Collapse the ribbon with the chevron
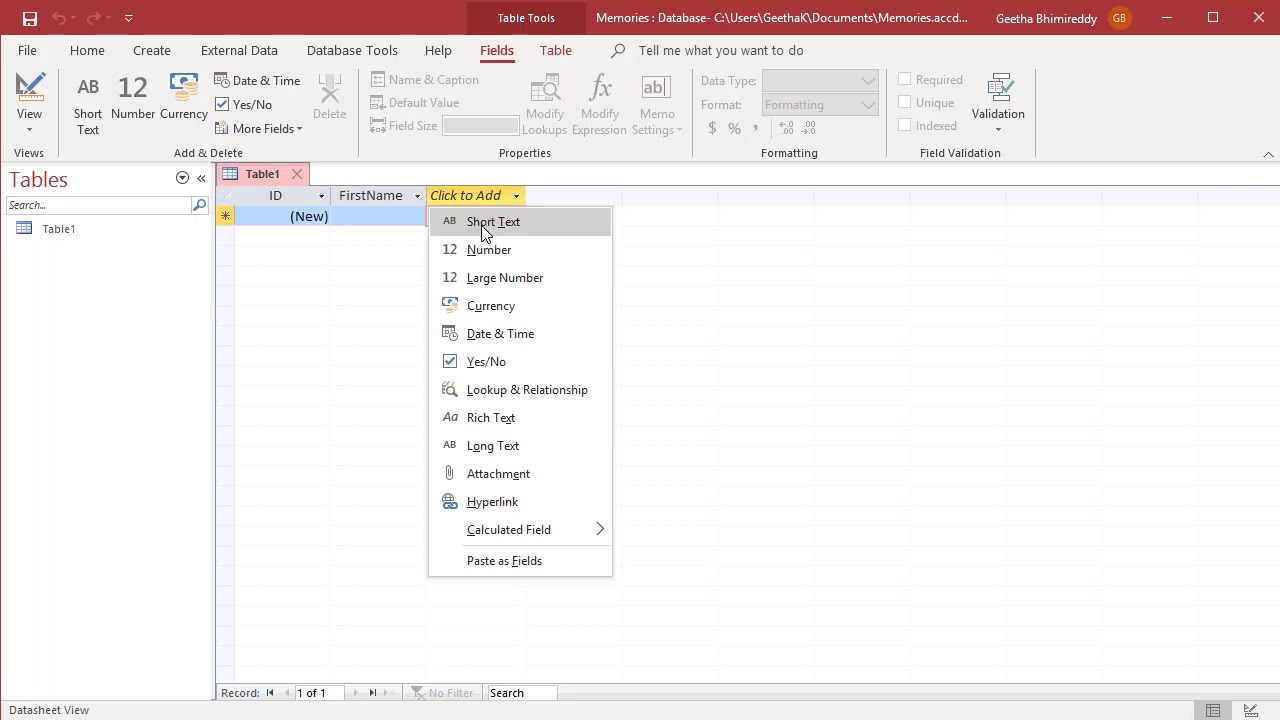 1268,154
